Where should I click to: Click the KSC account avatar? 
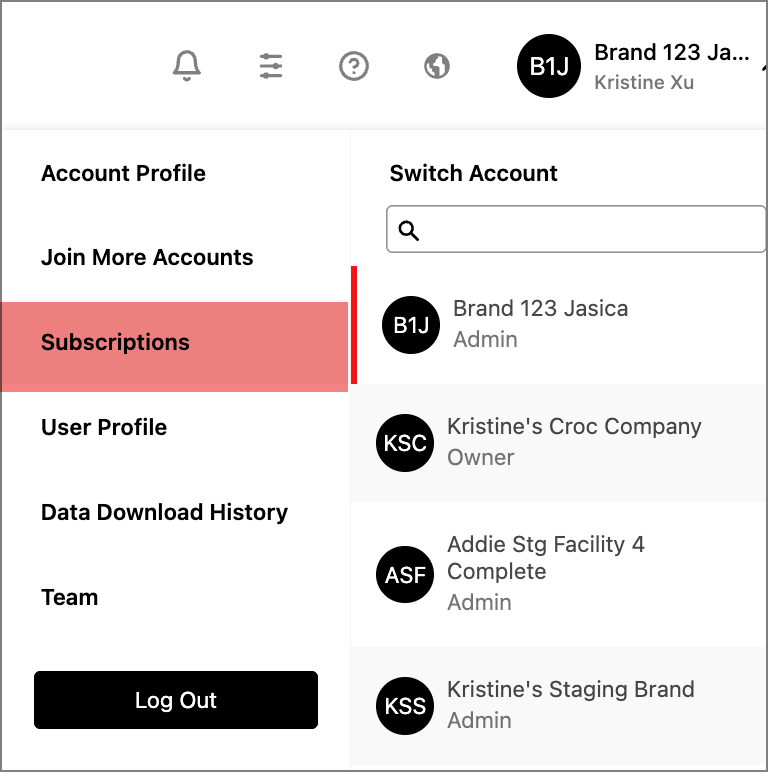pos(405,443)
